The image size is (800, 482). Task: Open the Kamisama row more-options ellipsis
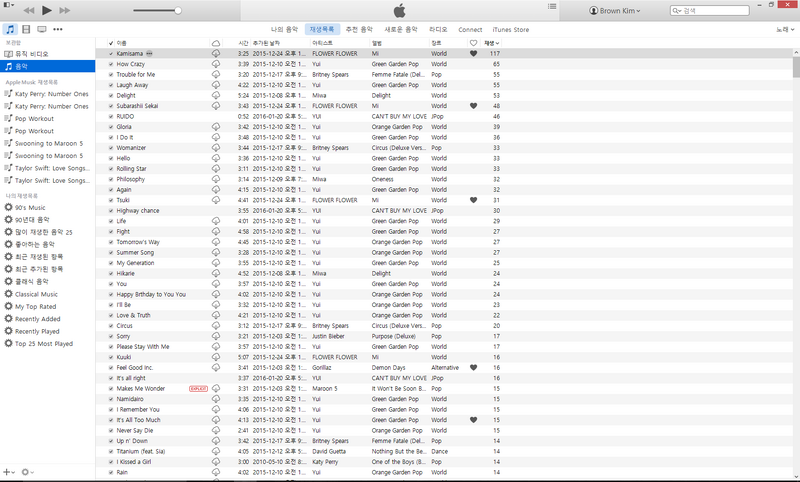coord(149,54)
